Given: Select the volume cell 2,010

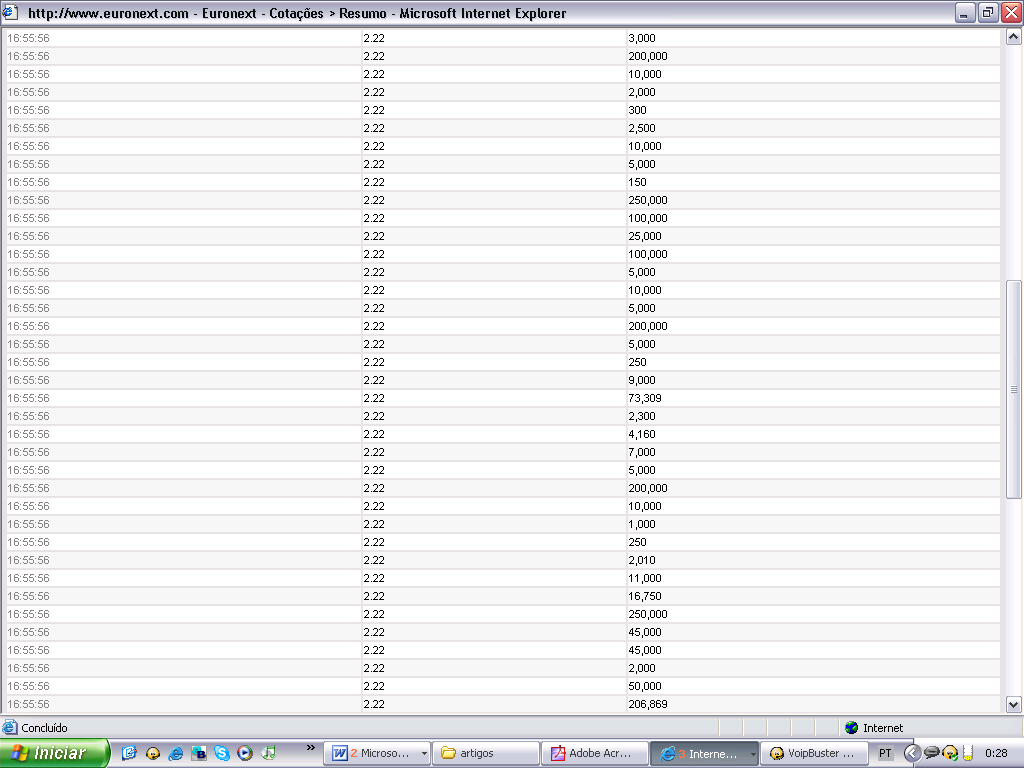Looking at the screenshot, I should click(642, 560).
